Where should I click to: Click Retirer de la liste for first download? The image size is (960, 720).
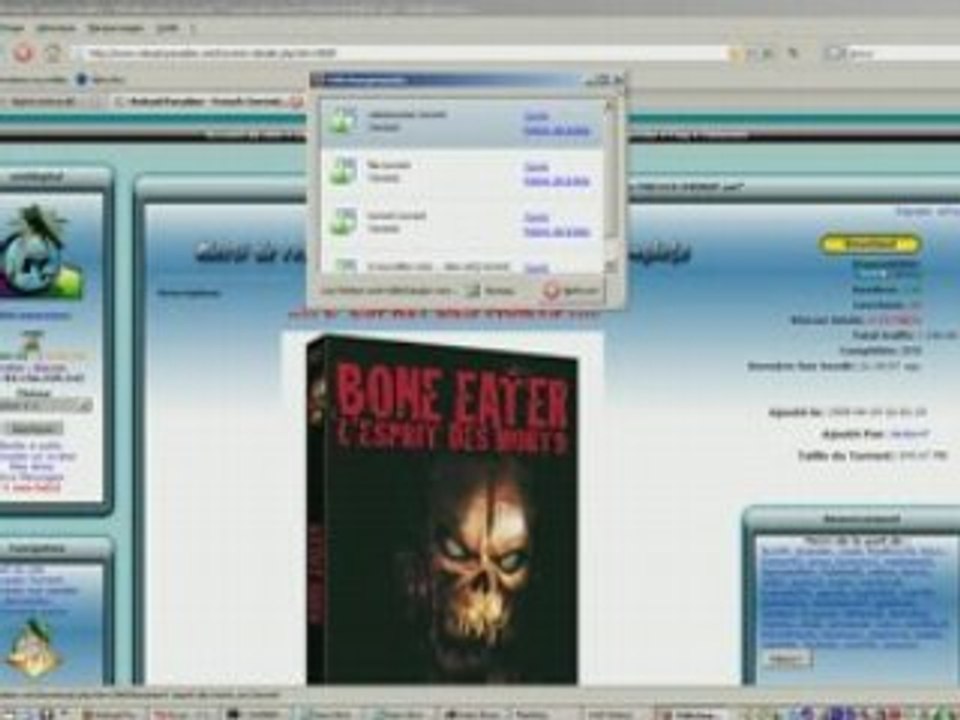tap(557, 130)
